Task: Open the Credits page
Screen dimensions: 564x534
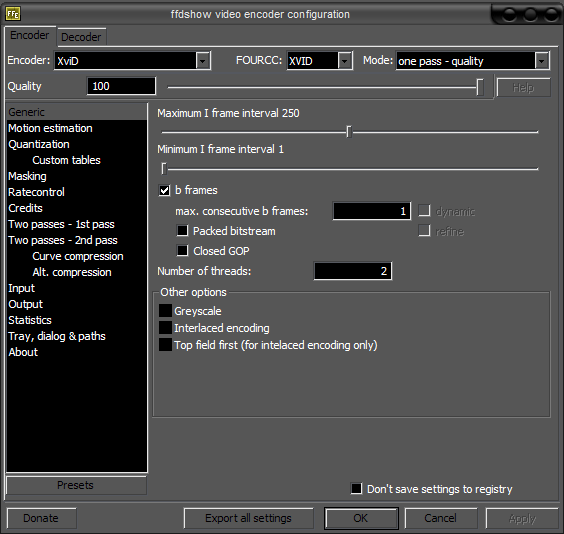Action: click(77, 208)
